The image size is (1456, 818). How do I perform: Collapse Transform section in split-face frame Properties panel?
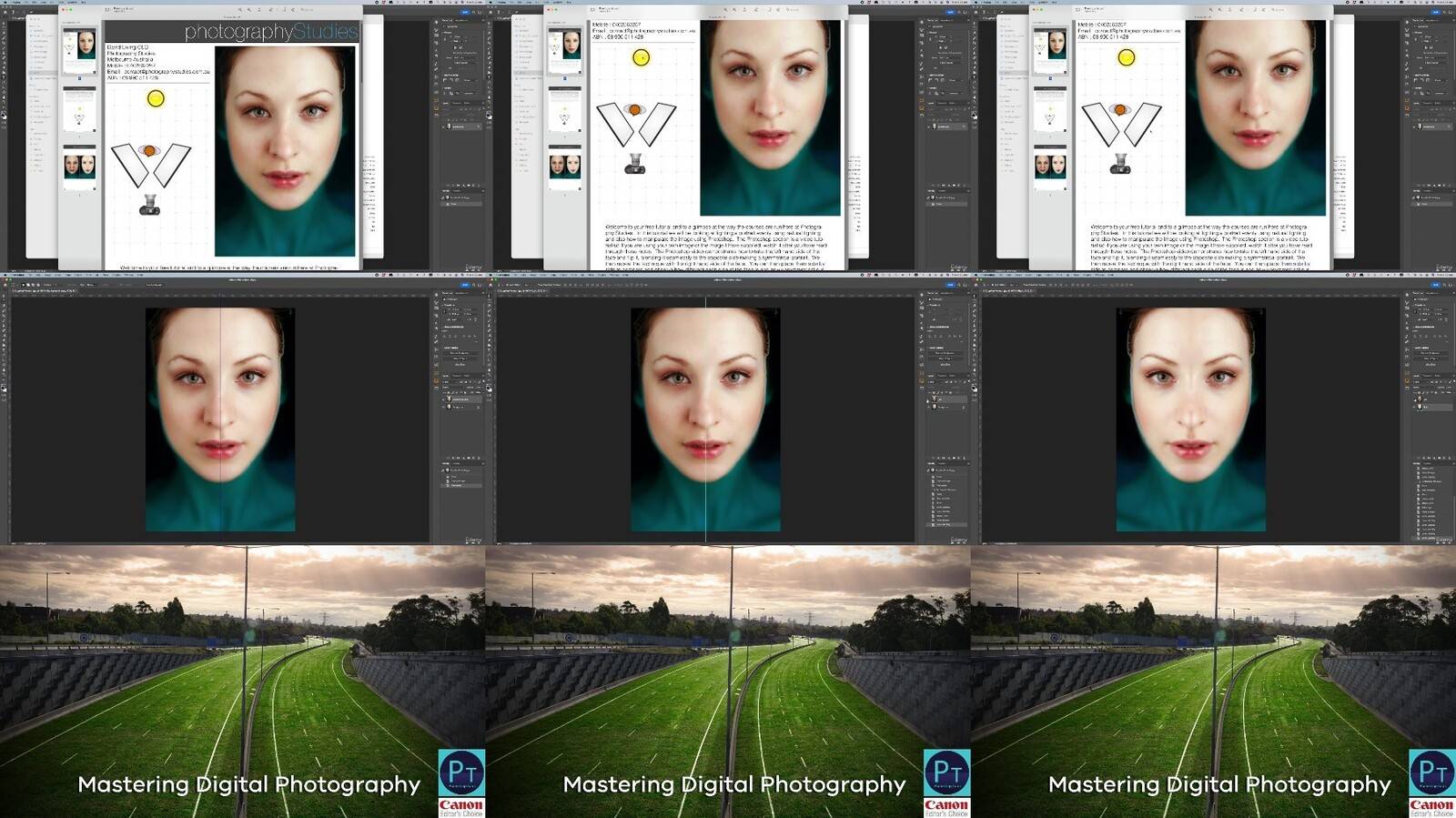coord(443,305)
